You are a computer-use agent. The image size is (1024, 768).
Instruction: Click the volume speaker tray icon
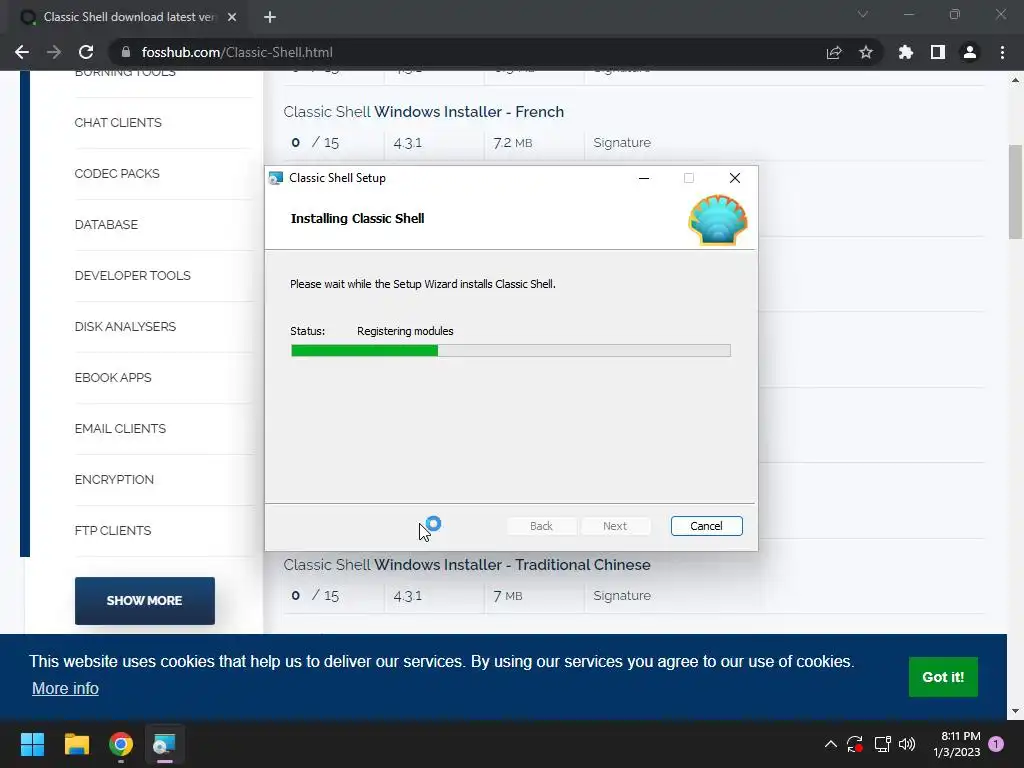[x=907, y=744]
